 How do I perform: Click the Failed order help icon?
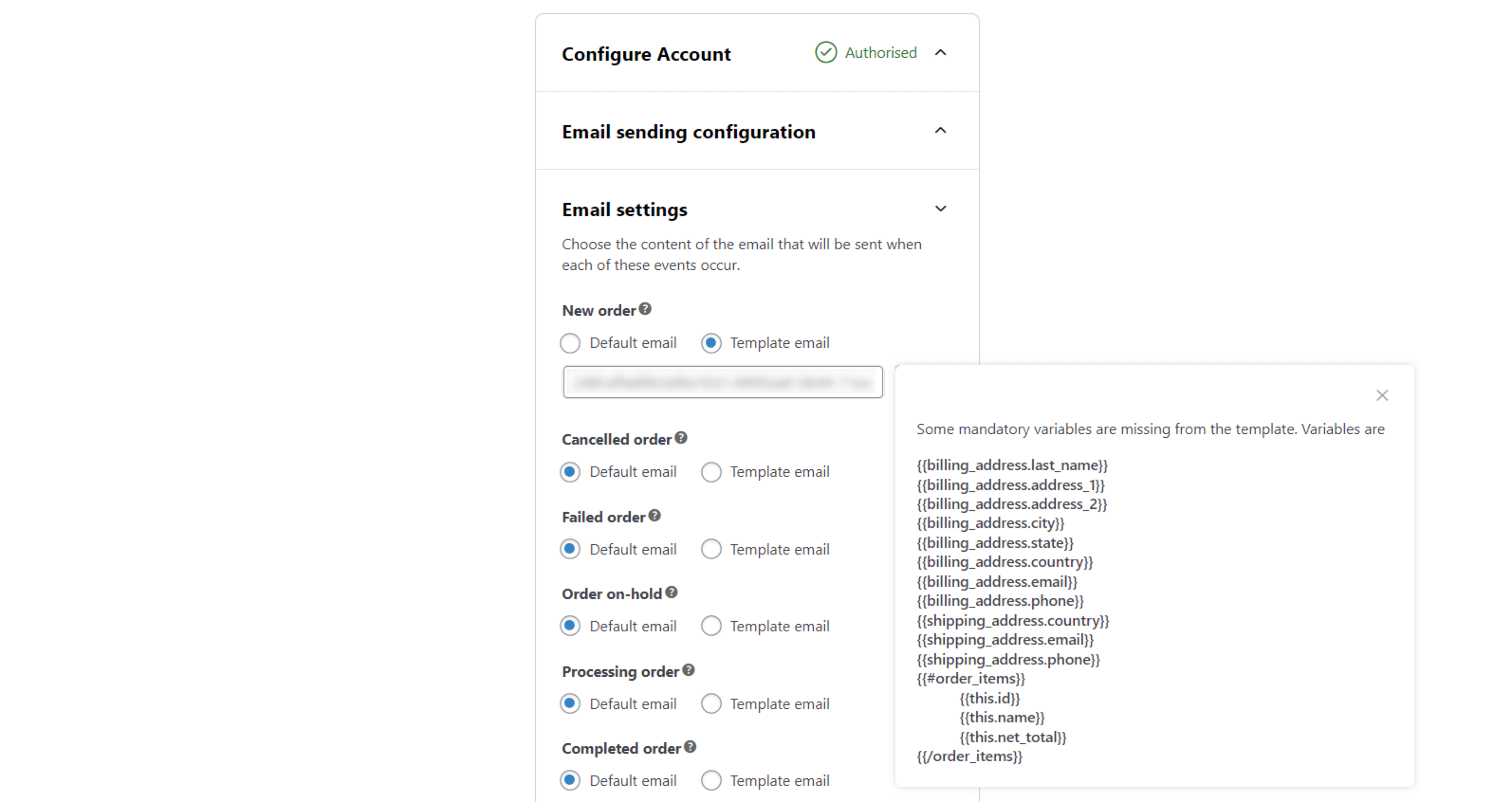pyautogui.click(x=655, y=516)
